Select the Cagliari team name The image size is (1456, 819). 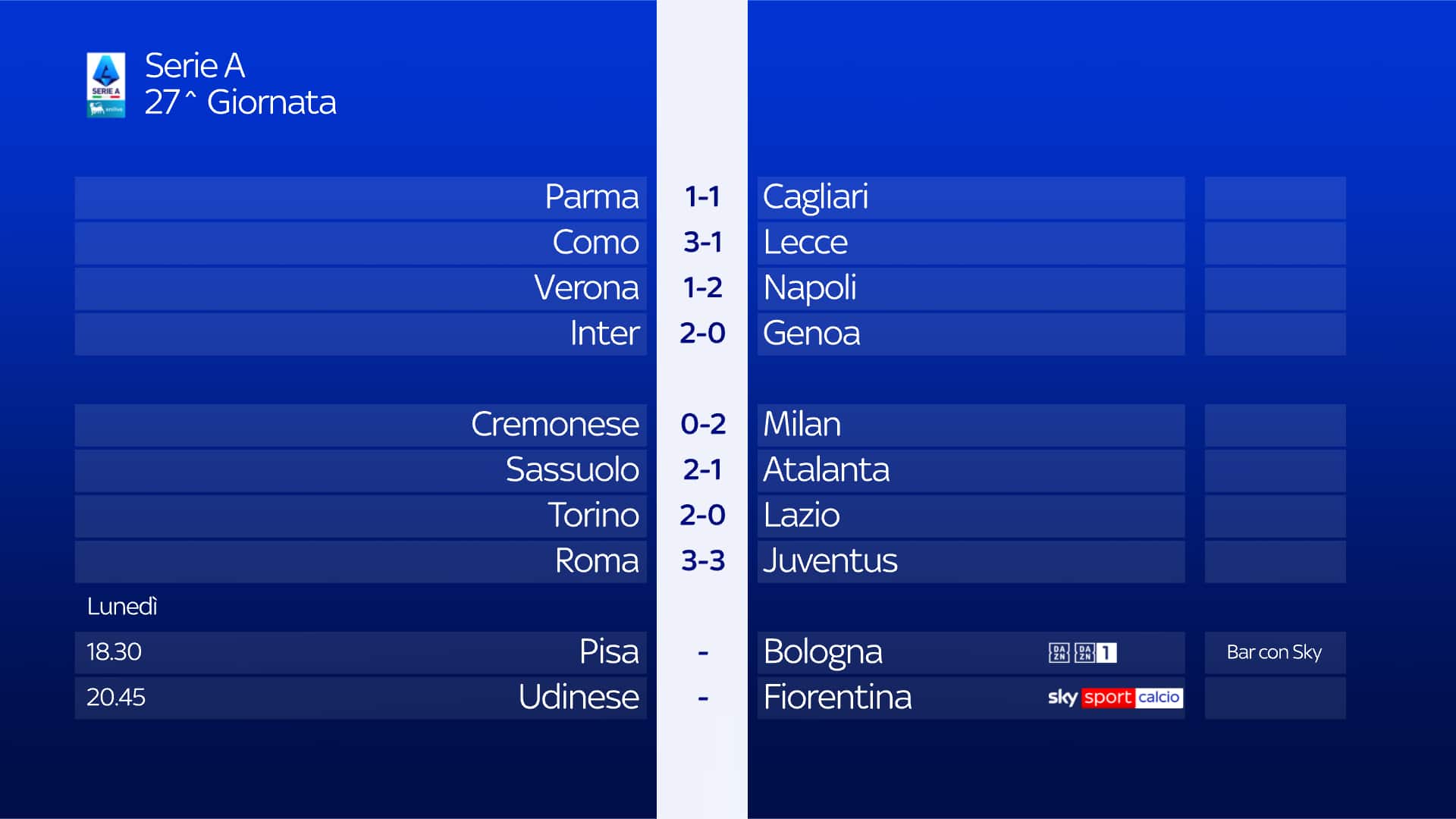click(815, 197)
